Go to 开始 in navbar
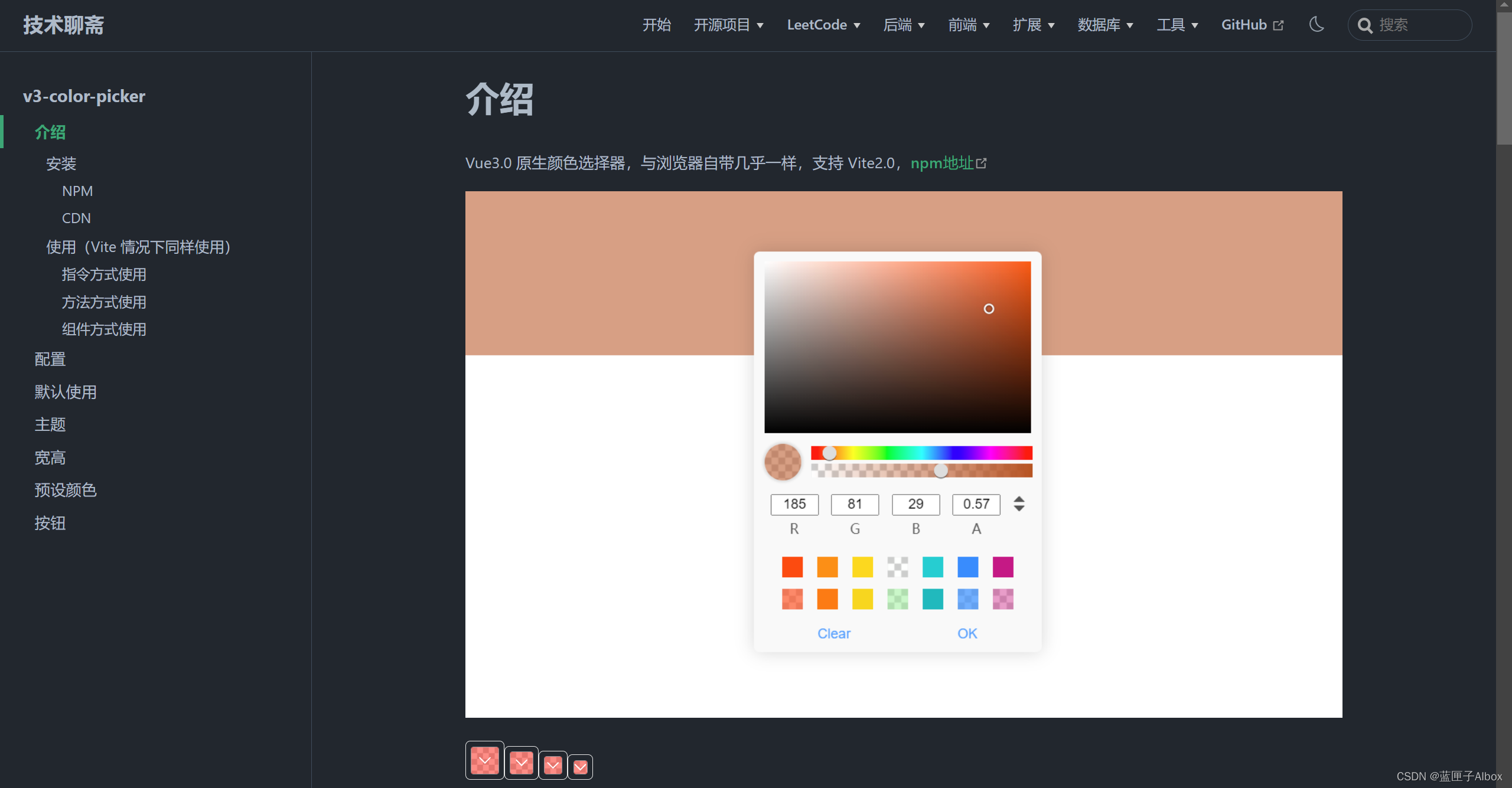This screenshot has width=1512, height=788. [x=657, y=25]
